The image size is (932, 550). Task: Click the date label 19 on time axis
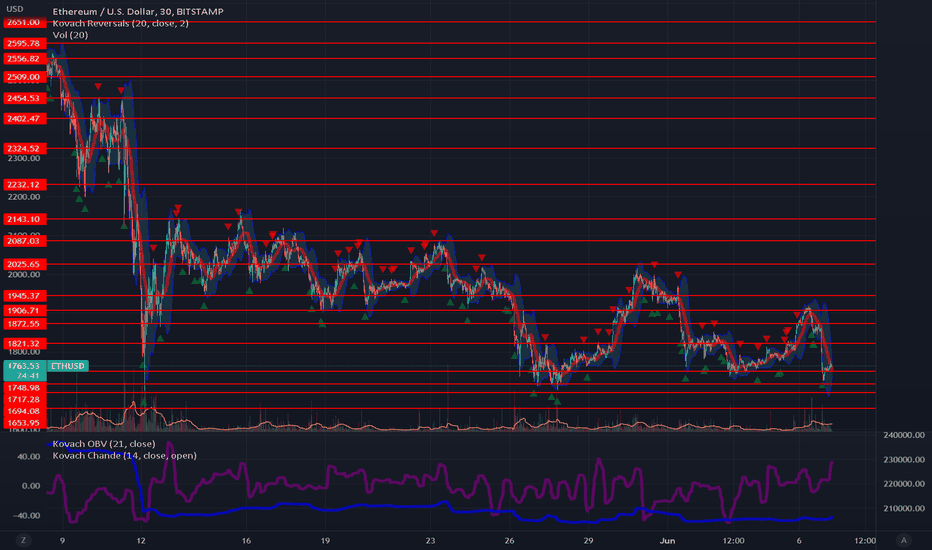pos(325,540)
